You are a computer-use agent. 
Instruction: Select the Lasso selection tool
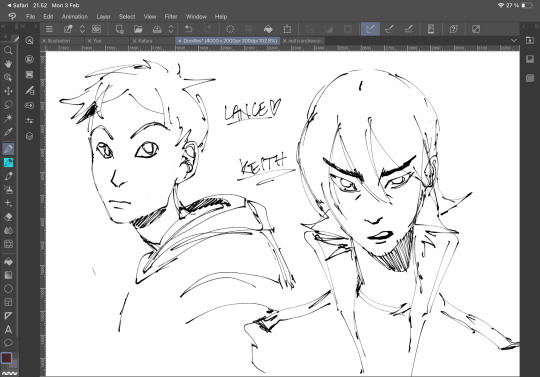[x=8, y=104]
